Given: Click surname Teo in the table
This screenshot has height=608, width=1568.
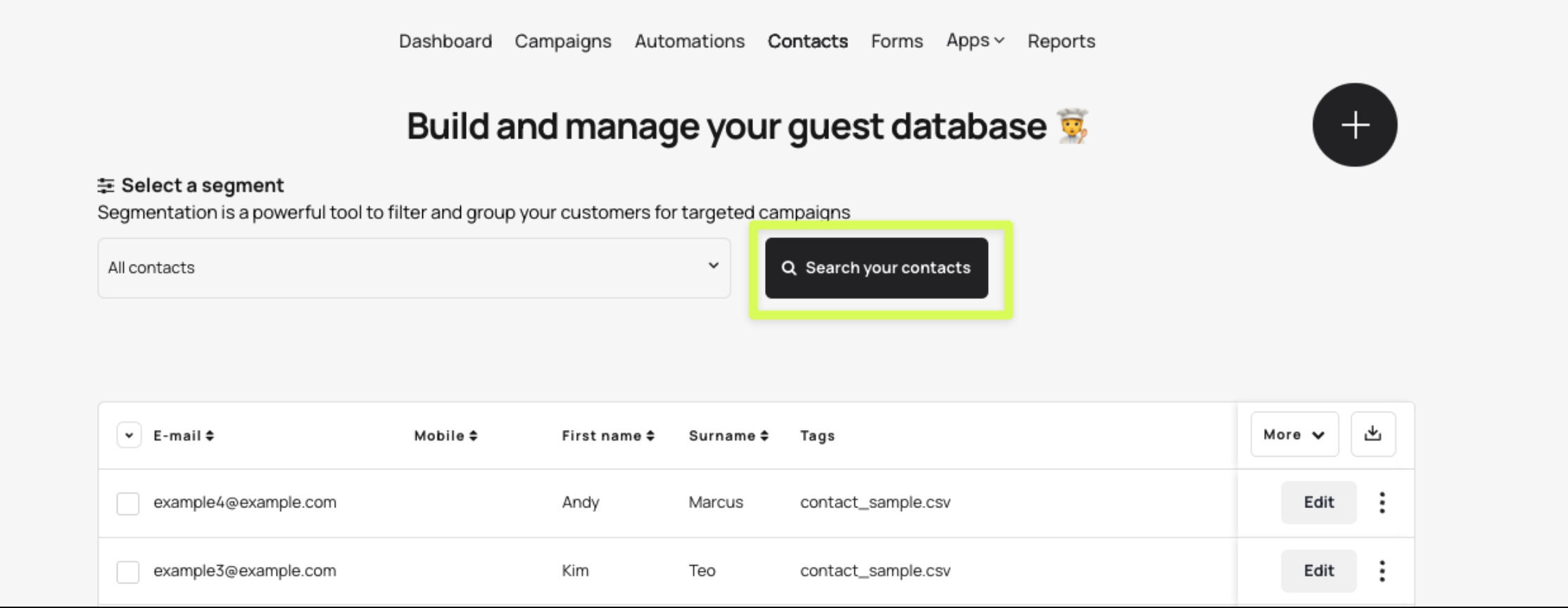Looking at the screenshot, I should click(x=702, y=571).
